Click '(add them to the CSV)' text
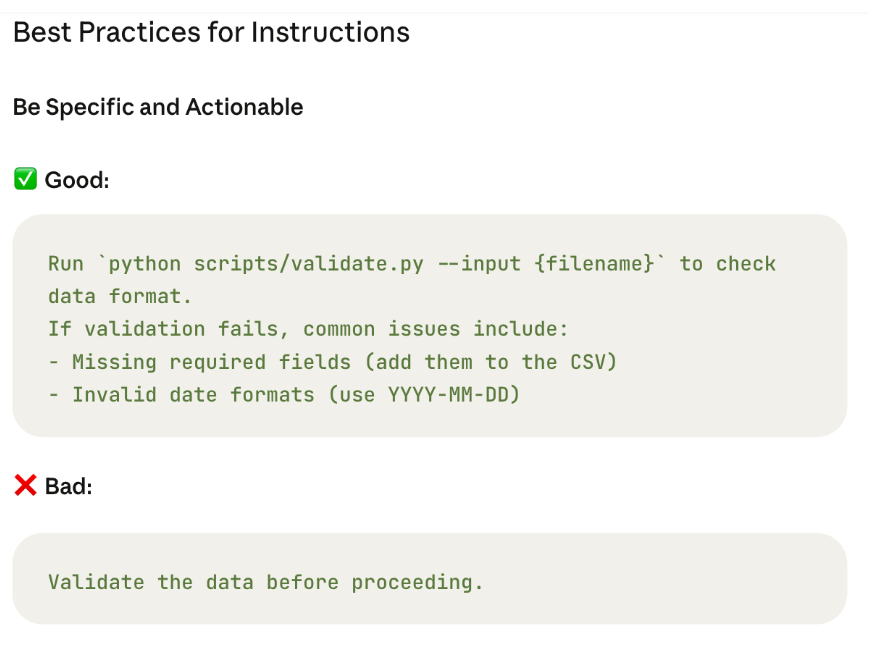 point(491,362)
